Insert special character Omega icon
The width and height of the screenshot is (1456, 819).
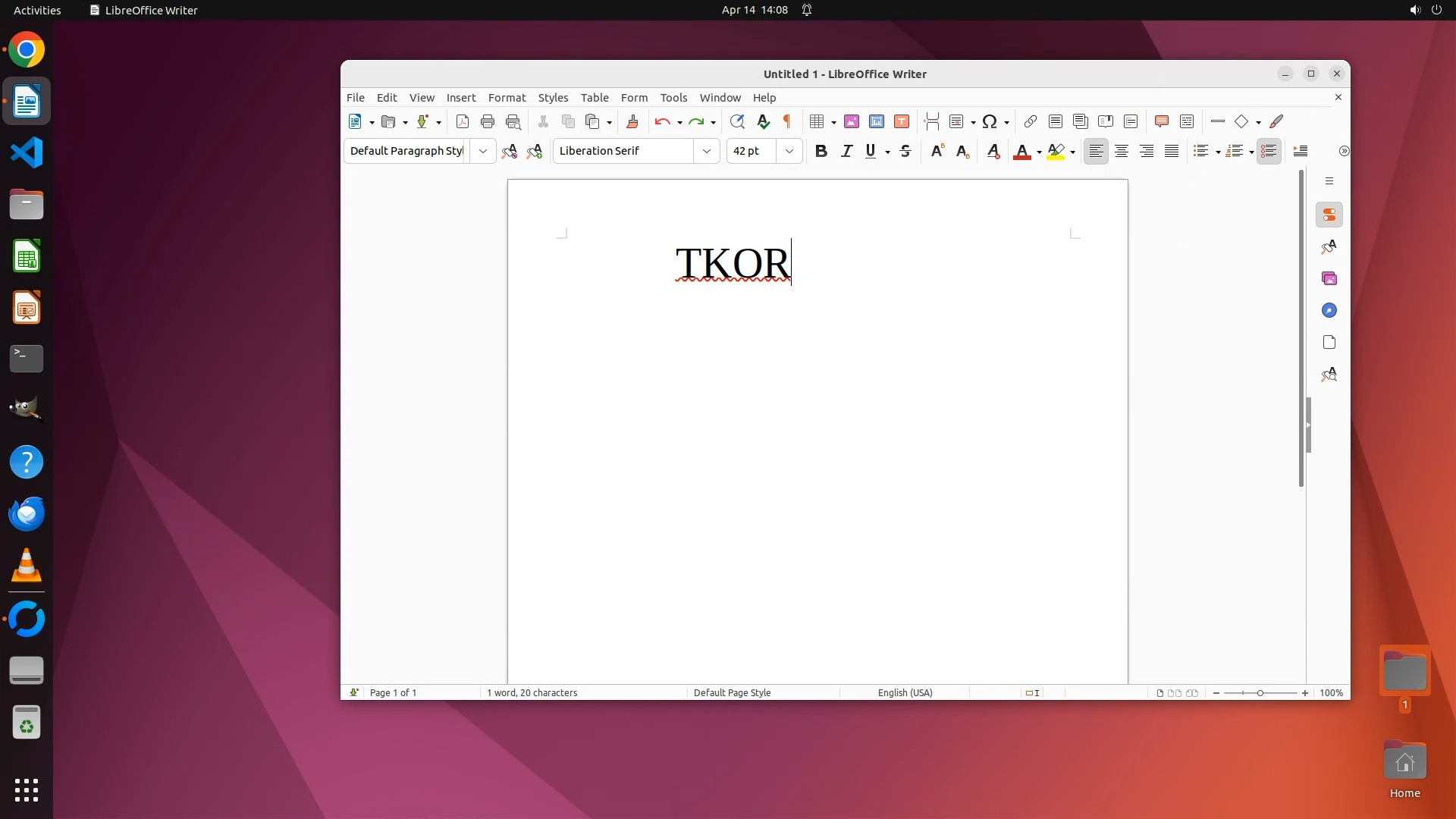[x=989, y=121]
